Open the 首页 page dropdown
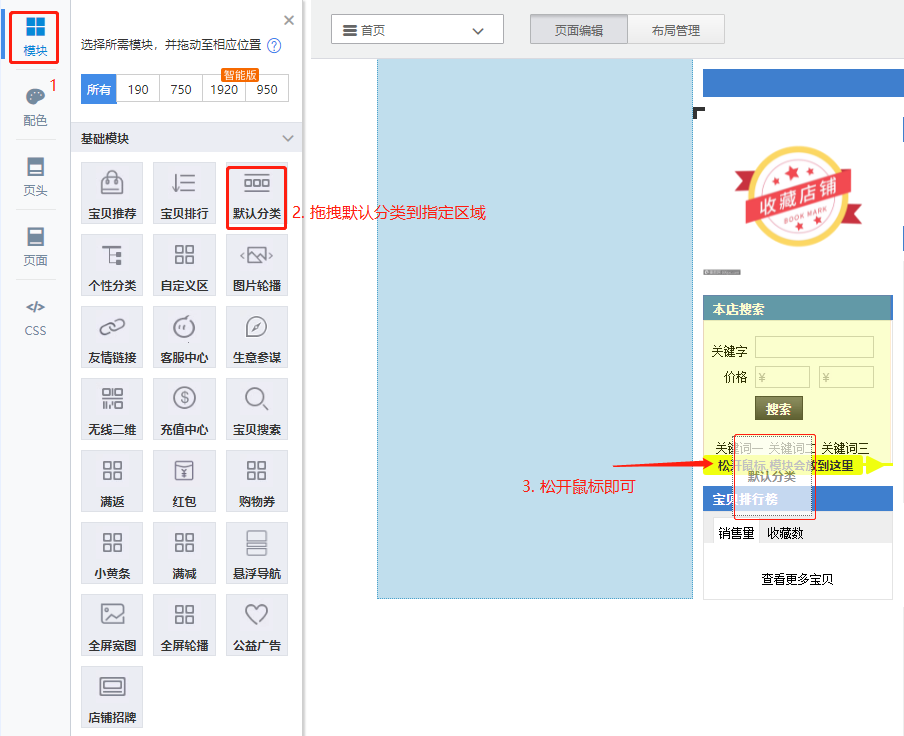Screen dimensions: 904x736 (x=417, y=30)
